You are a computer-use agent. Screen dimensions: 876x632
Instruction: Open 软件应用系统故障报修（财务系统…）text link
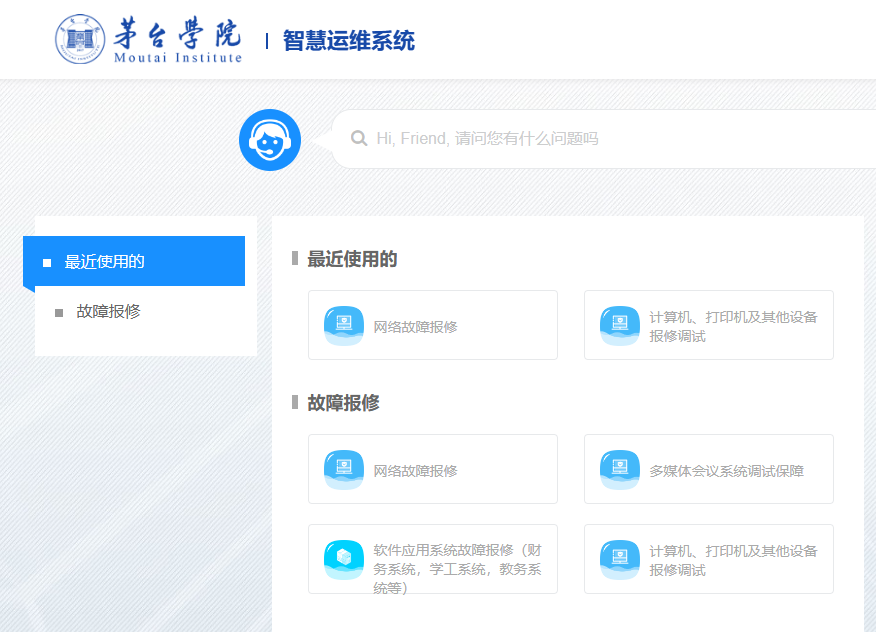click(x=458, y=569)
